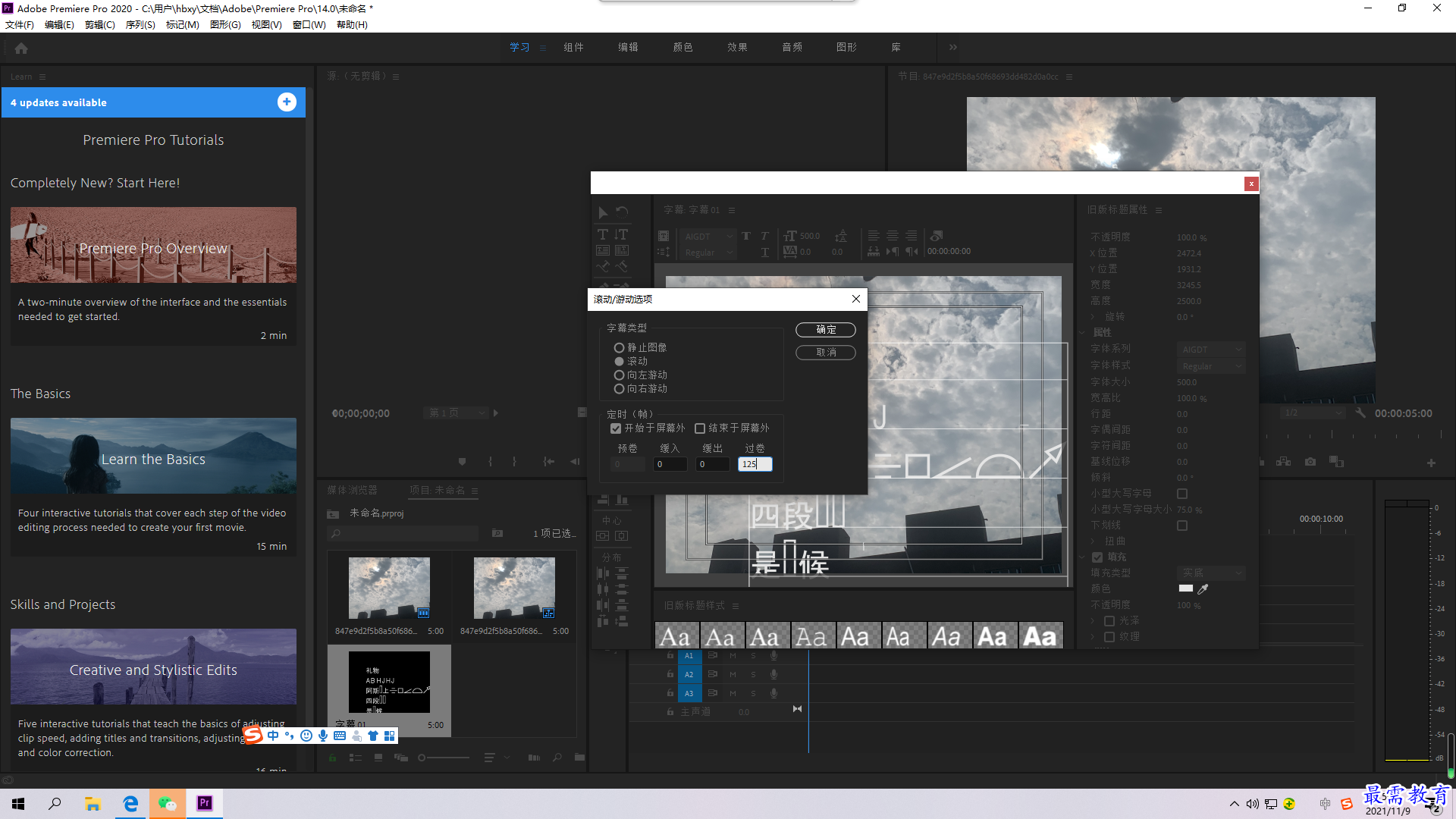This screenshot has height=819, width=1456.
Task: Toggle Underline text style in title toolbar
Action: [x=764, y=252]
